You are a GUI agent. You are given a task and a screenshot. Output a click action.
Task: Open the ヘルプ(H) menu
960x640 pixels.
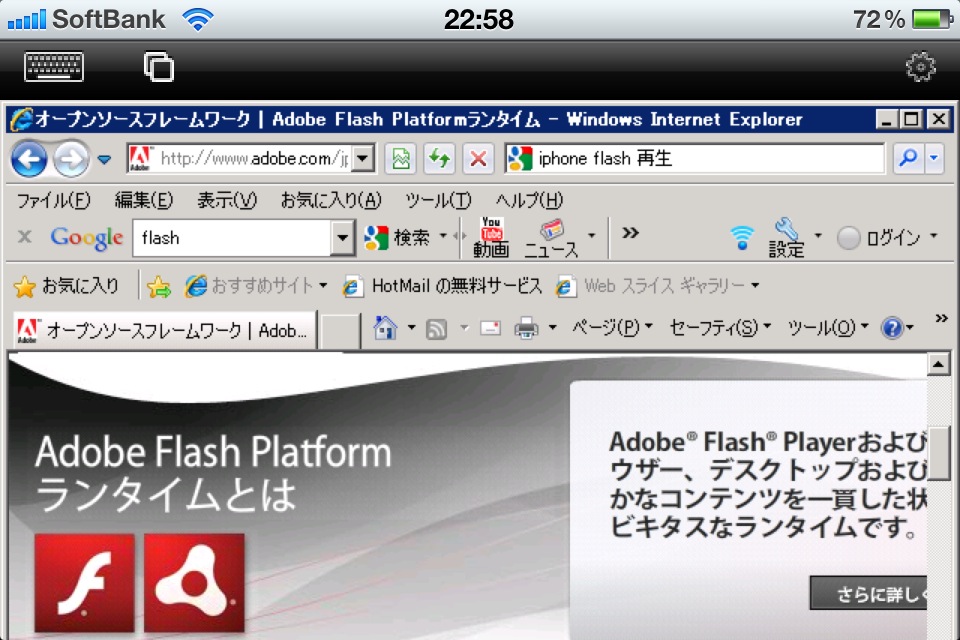(529, 200)
